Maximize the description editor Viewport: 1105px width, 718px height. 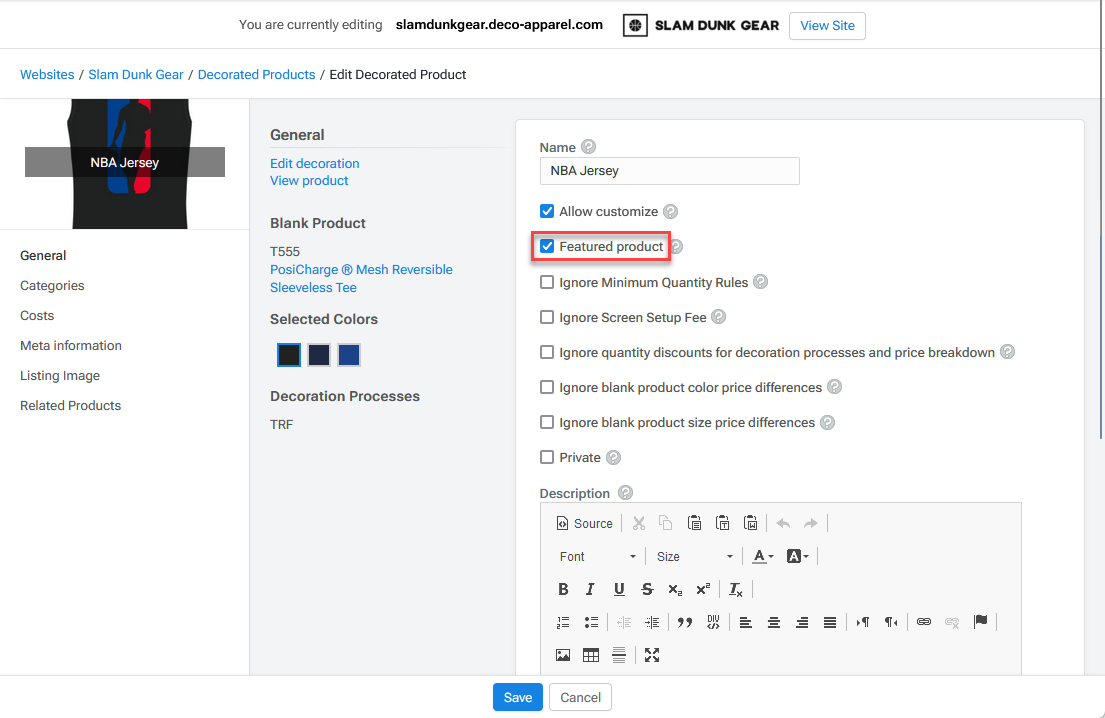click(x=652, y=655)
